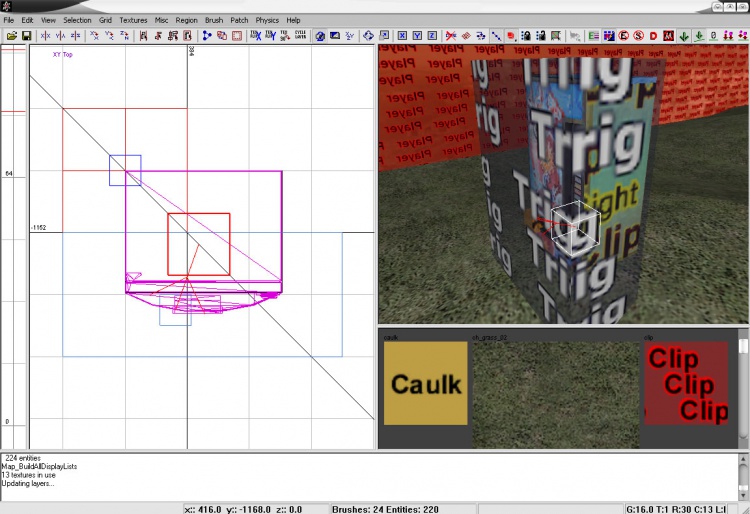The image size is (750, 514).
Task: Open the Textures menu
Action: click(x=133, y=20)
